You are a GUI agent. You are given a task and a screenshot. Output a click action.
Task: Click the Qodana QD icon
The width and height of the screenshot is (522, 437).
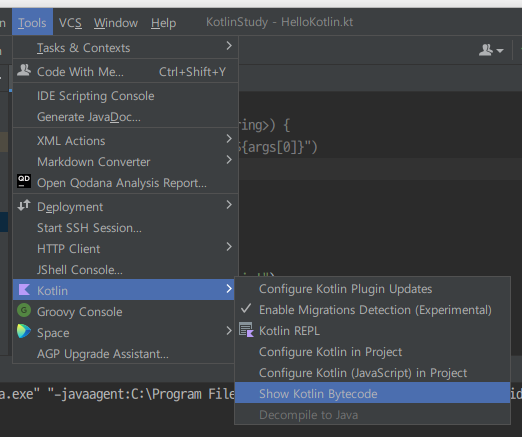coord(24,181)
